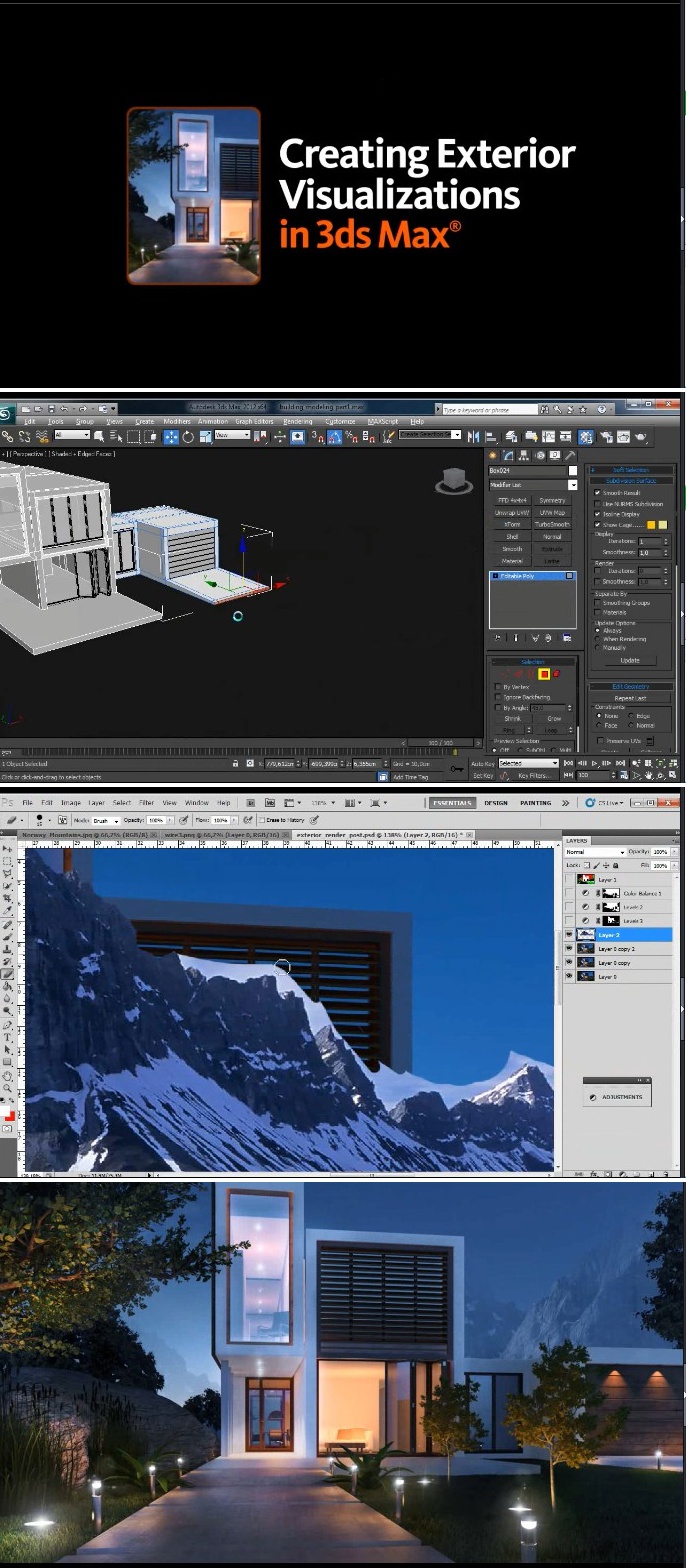Viewport: 689px width, 1568px height.
Task: Select Polygon sub-object level icon
Action: click(x=544, y=674)
